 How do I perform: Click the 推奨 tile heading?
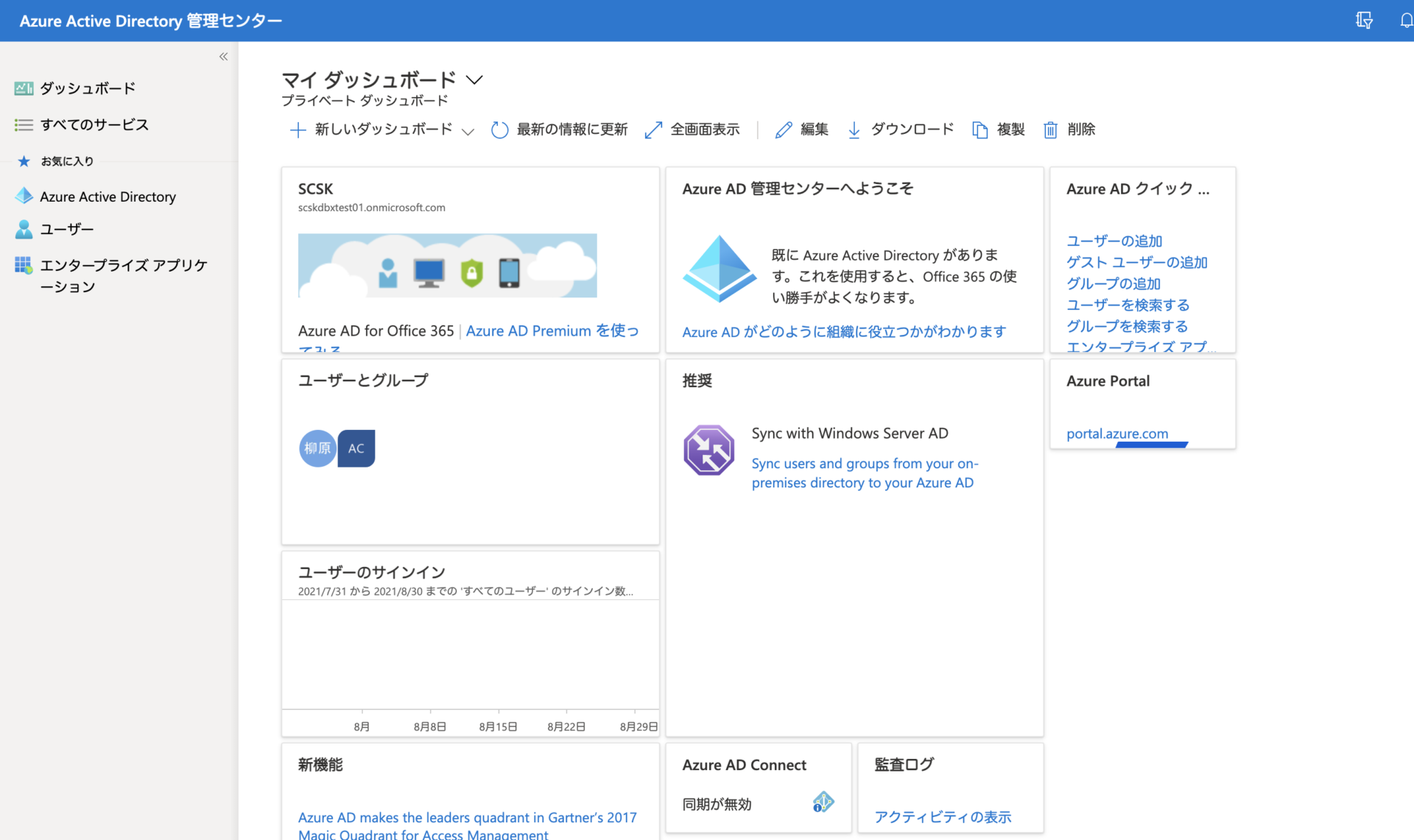click(x=697, y=381)
